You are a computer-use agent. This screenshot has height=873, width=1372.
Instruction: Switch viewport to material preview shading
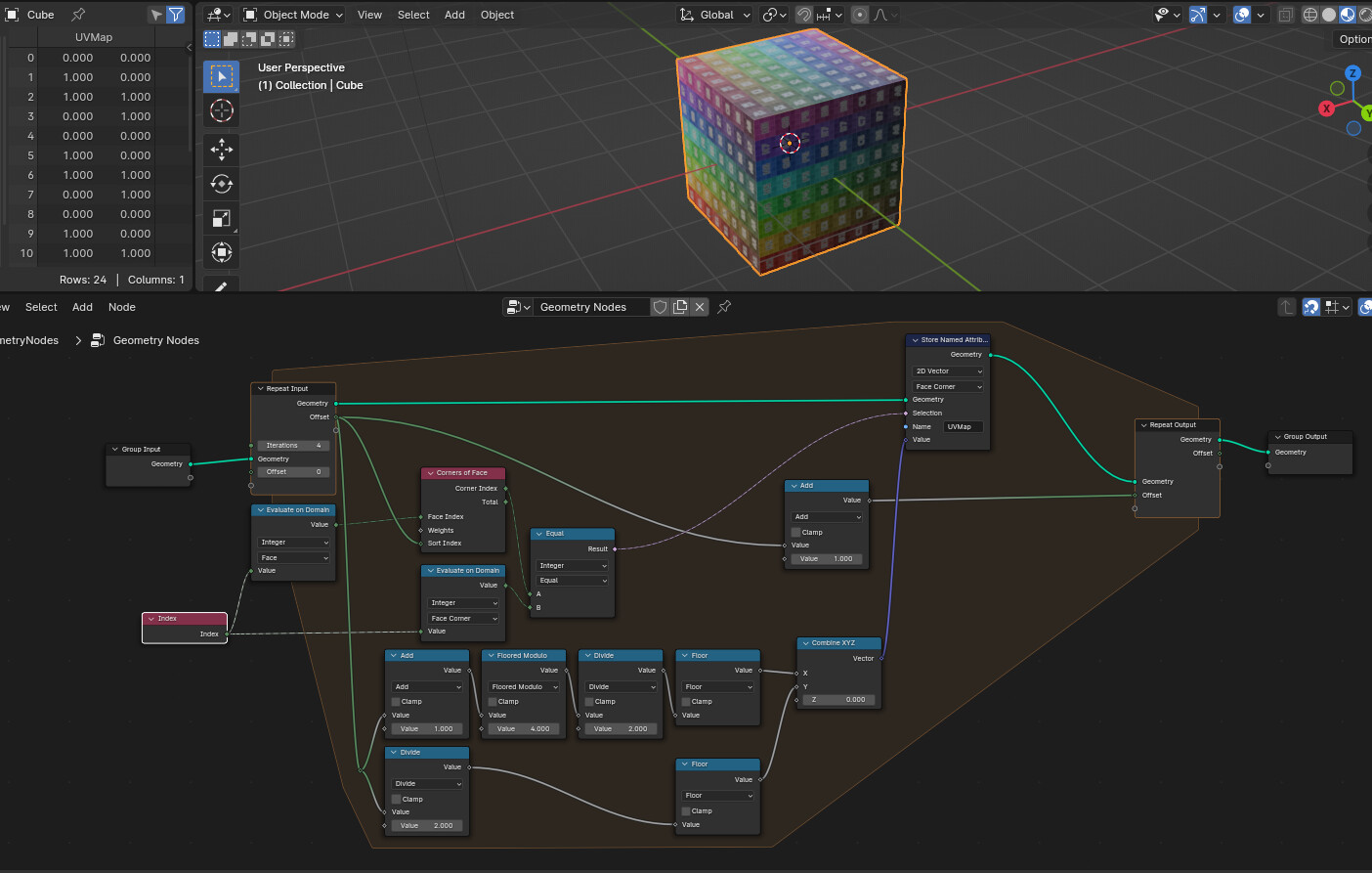[1348, 15]
